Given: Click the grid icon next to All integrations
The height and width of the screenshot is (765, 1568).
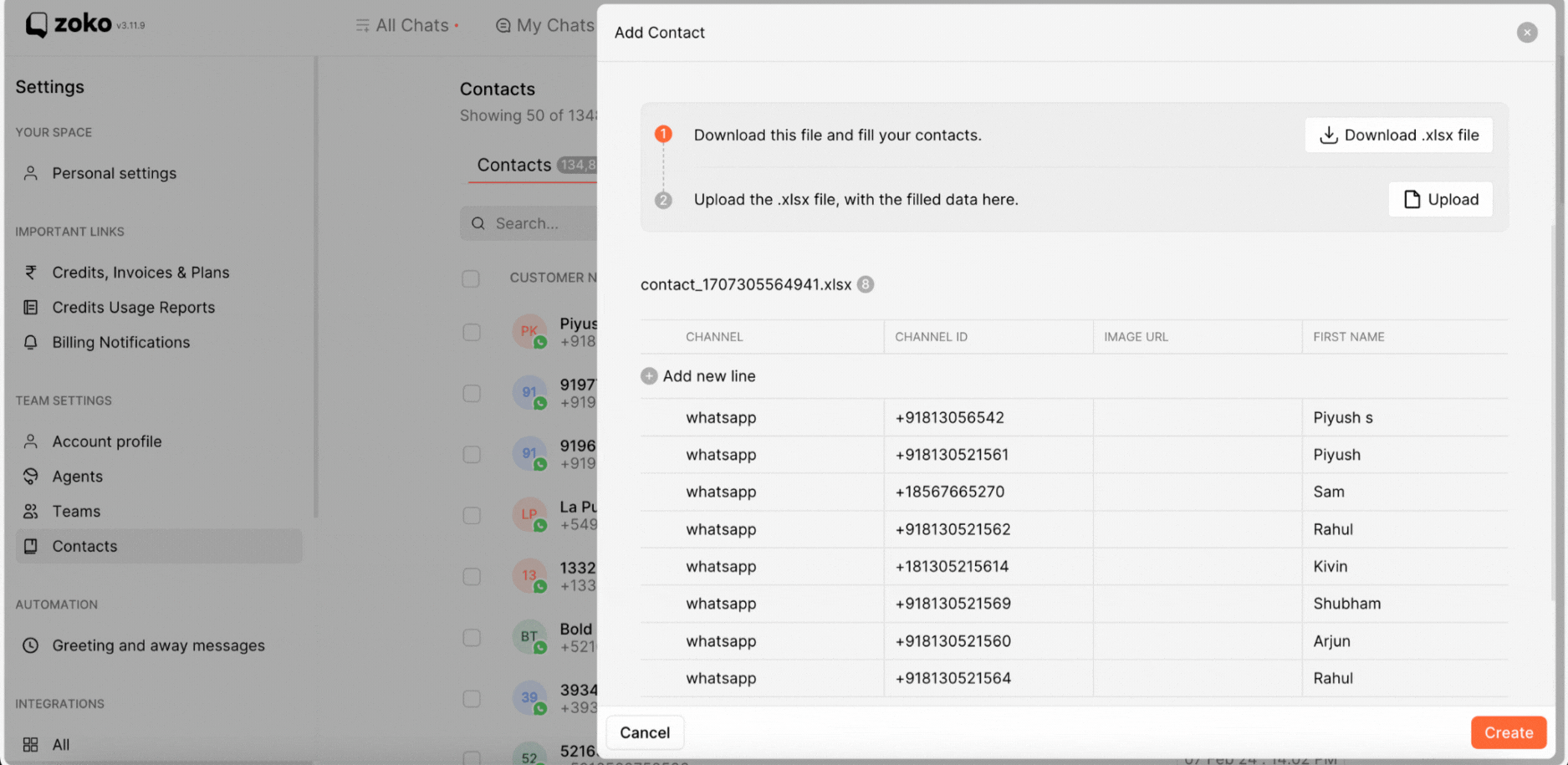Looking at the screenshot, I should [x=31, y=744].
